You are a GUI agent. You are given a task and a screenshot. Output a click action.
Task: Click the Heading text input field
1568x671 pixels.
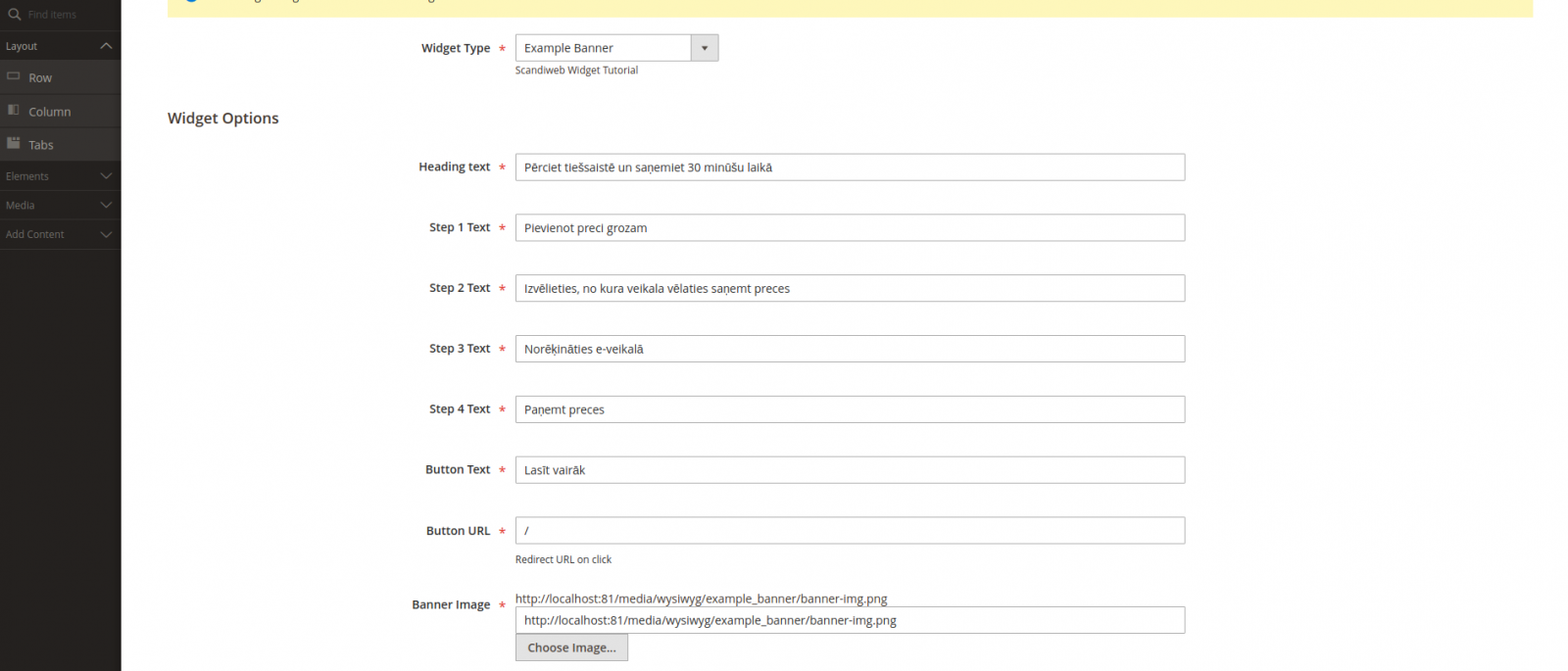point(849,168)
